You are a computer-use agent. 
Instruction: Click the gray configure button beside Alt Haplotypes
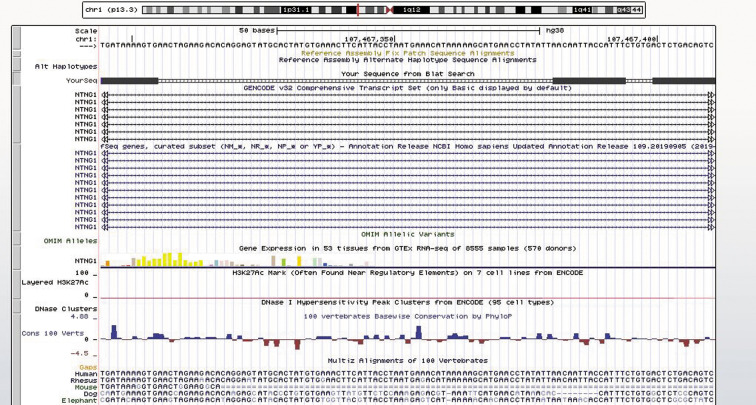point(17,65)
